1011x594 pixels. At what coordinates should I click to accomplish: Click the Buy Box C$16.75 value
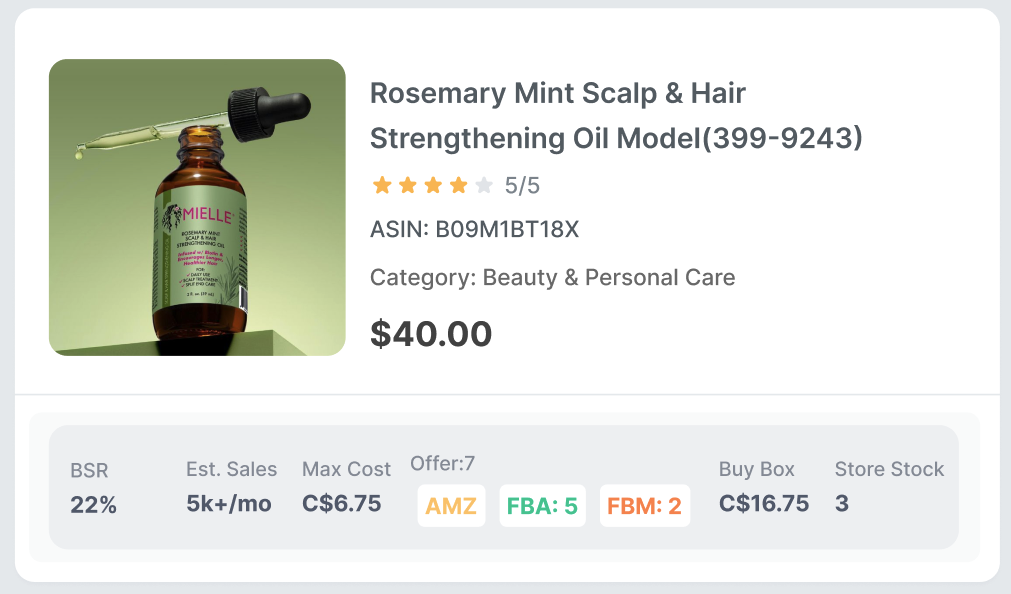click(764, 503)
